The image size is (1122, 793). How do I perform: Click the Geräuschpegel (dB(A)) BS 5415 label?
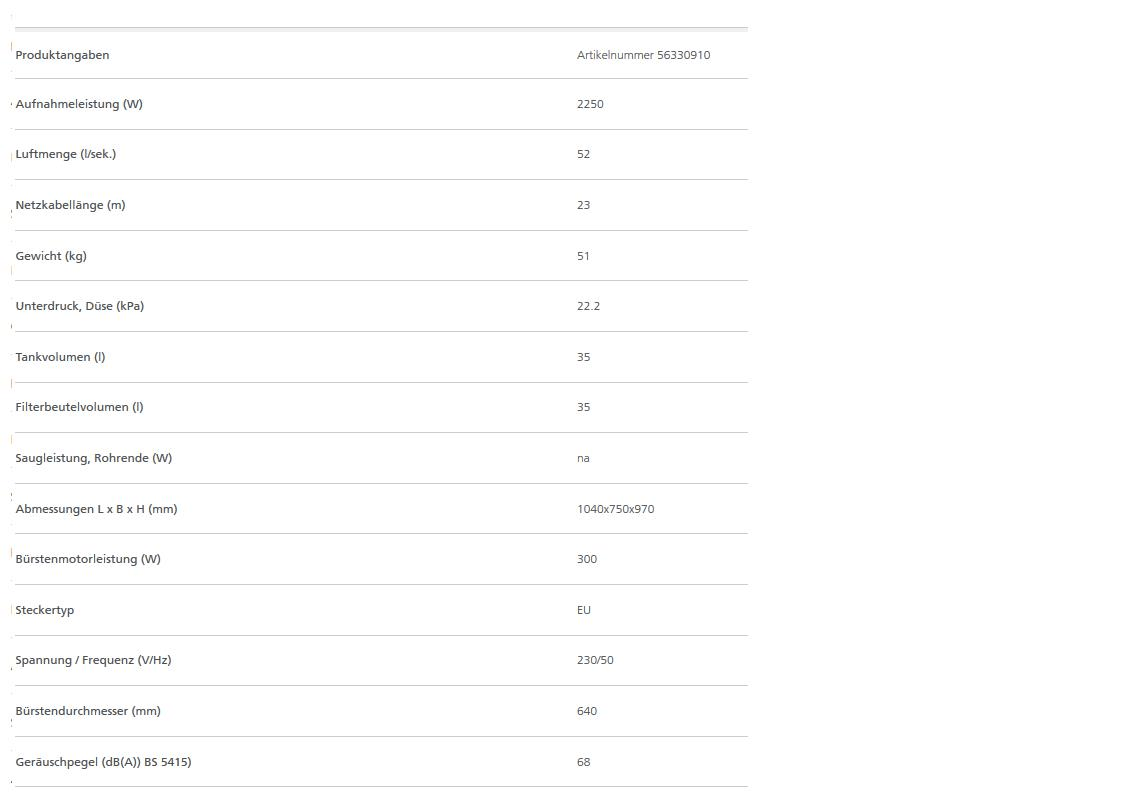pos(103,762)
